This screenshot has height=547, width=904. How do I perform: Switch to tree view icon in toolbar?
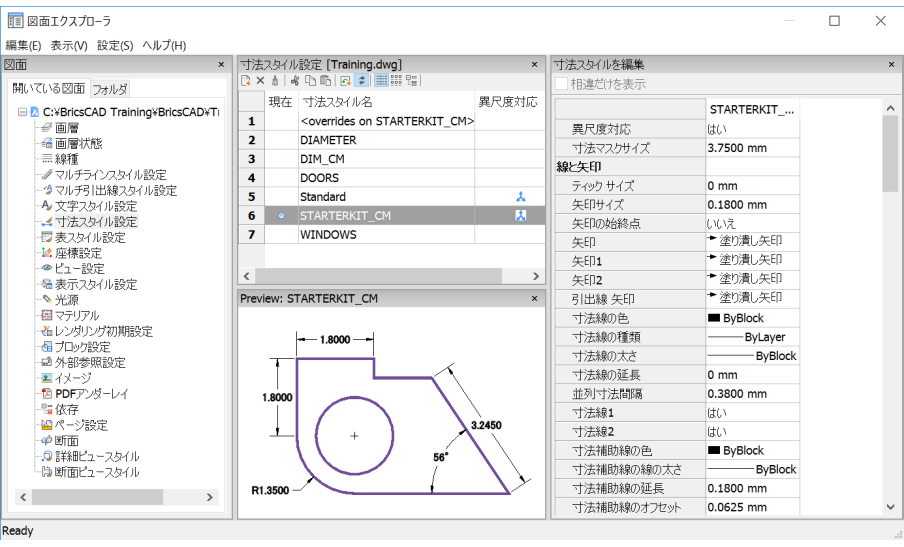[x=411, y=81]
